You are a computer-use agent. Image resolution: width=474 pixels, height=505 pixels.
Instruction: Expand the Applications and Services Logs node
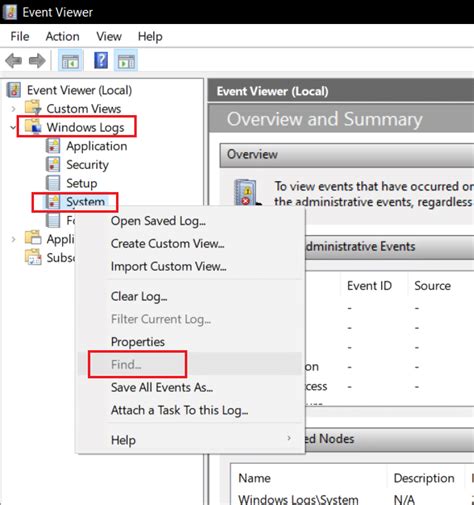click(13, 239)
